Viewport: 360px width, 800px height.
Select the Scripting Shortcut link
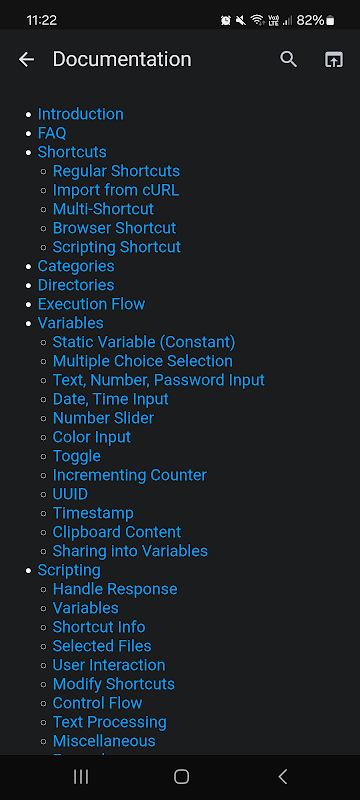(x=117, y=247)
